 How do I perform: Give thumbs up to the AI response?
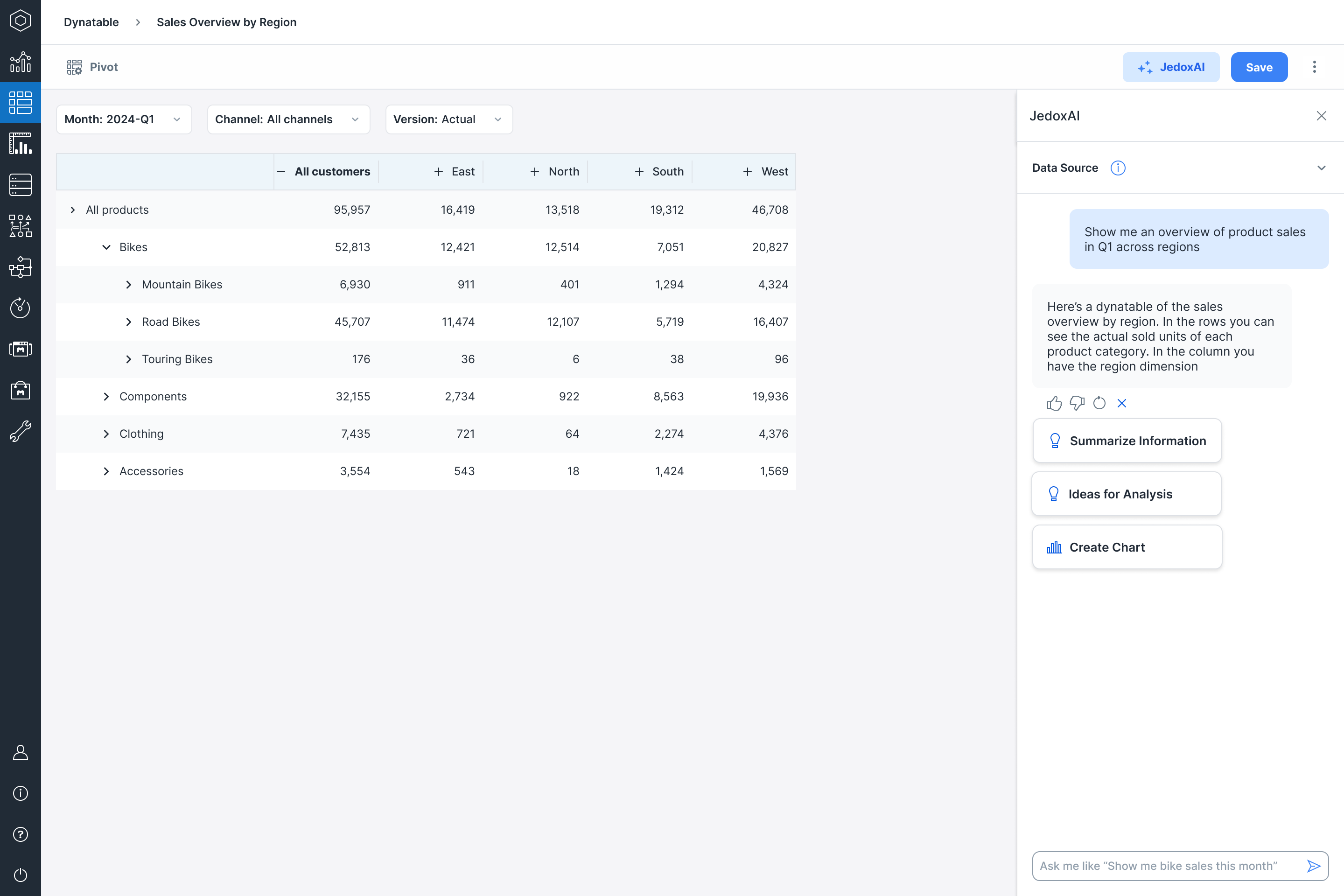[x=1054, y=403]
